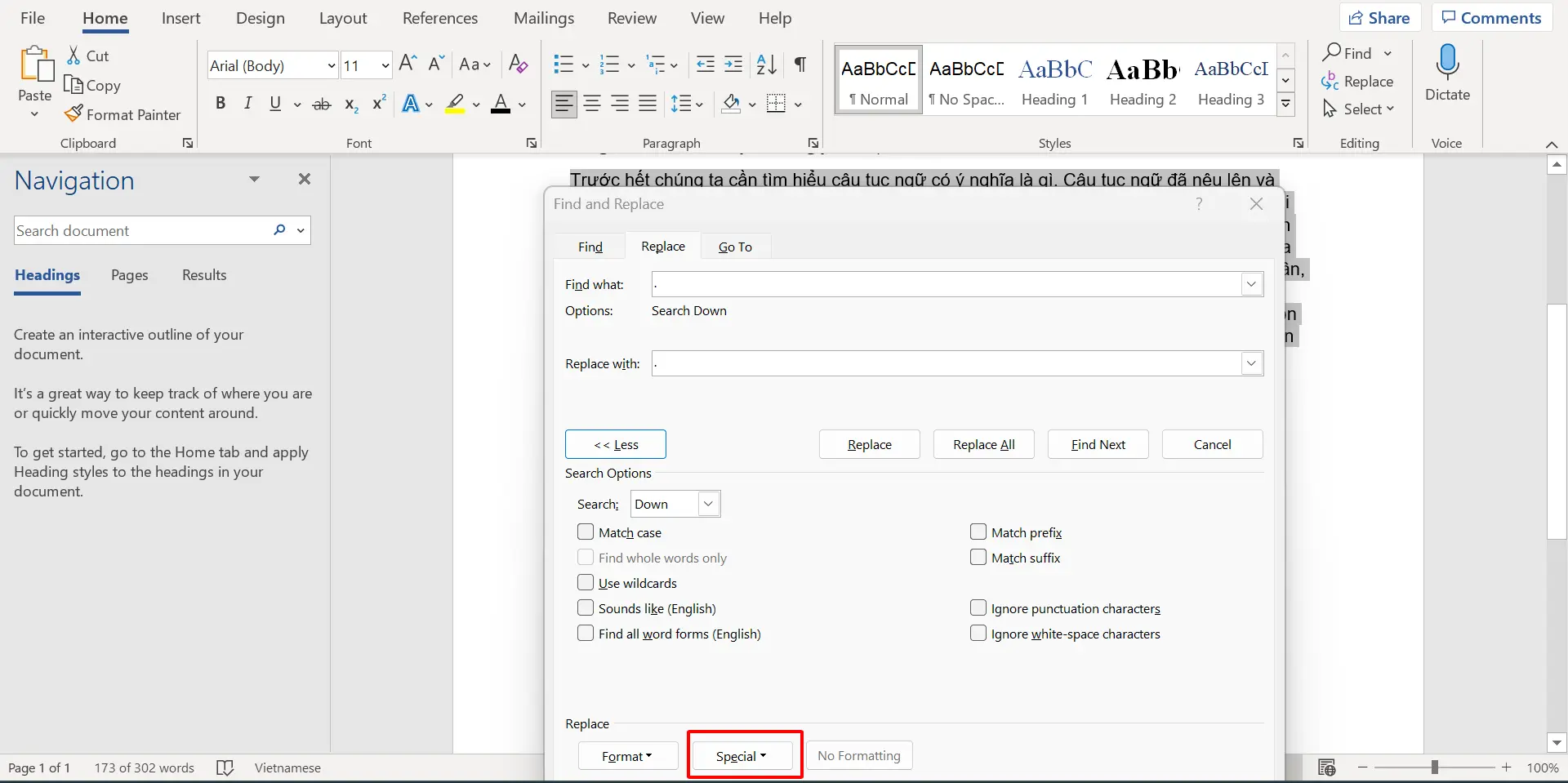This screenshot has width=1568, height=783.
Task: Enable Match case checkbox
Action: (x=586, y=532)
